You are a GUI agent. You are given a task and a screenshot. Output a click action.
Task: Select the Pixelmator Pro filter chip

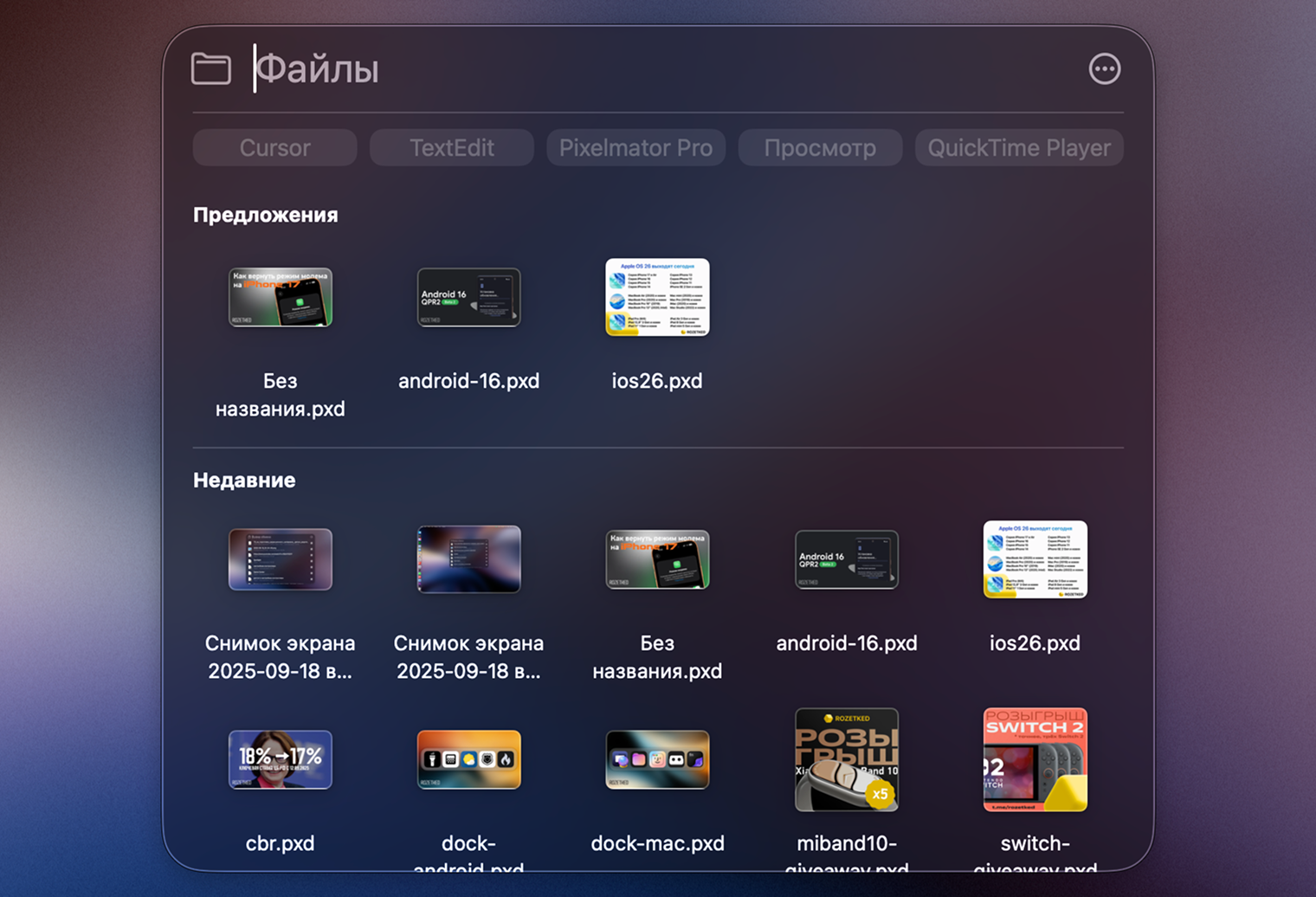tap(635, 147)
